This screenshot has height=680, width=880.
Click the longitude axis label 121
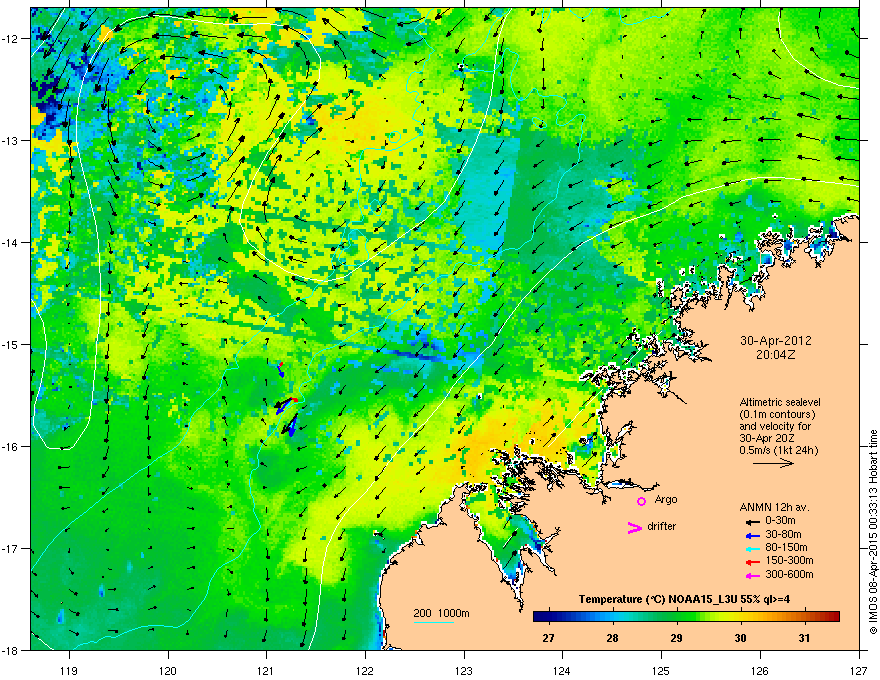[266, 670]
